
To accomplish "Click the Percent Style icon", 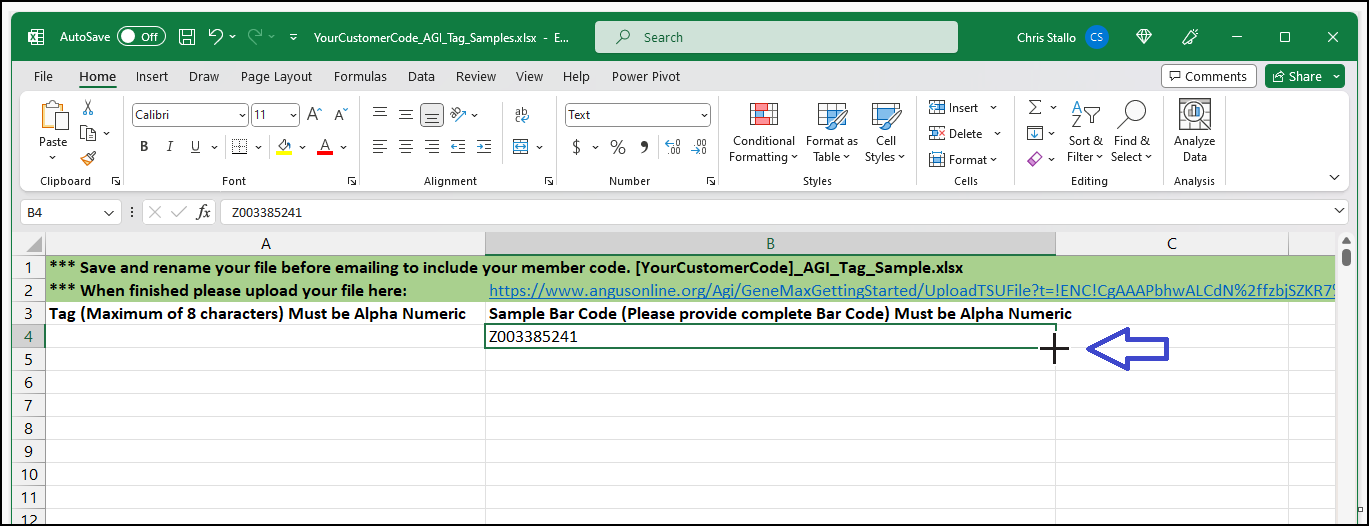I will pyautogui.click(x=618, y=147).
